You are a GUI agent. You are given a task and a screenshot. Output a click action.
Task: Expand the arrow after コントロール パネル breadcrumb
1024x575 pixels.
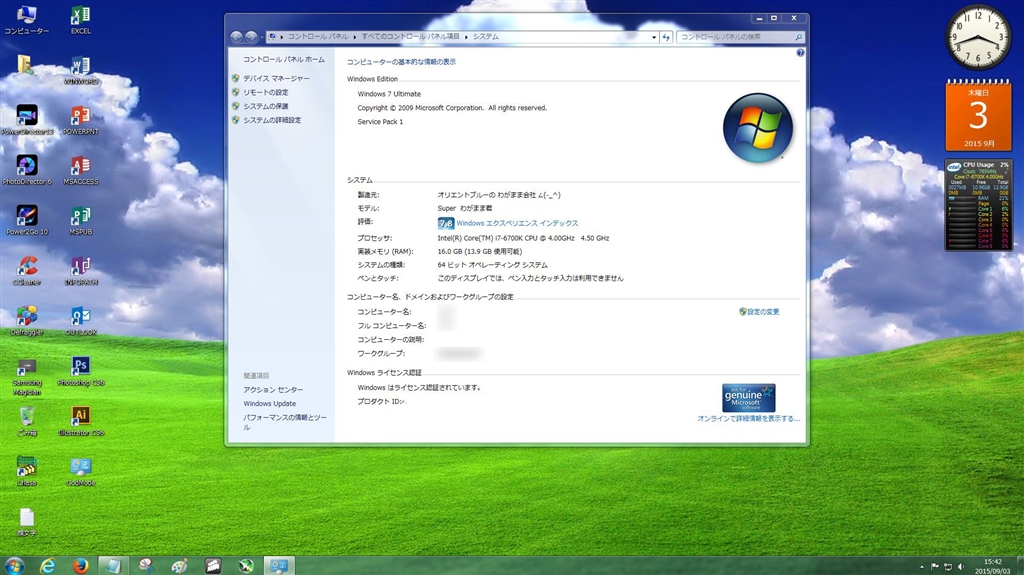click(x=355, y=37)
